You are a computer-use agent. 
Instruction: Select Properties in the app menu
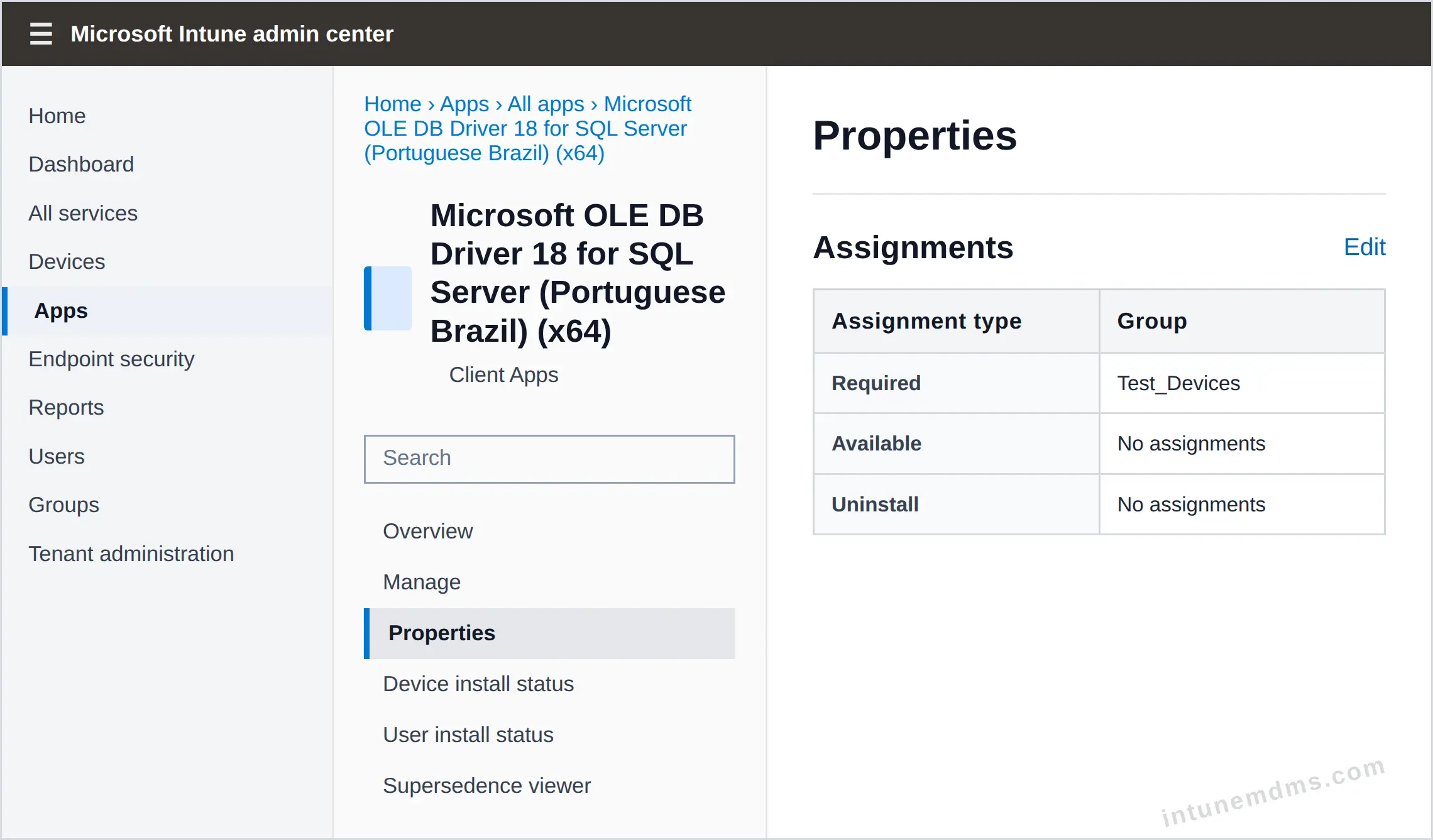pyautogui.click(x=549, y=633)
